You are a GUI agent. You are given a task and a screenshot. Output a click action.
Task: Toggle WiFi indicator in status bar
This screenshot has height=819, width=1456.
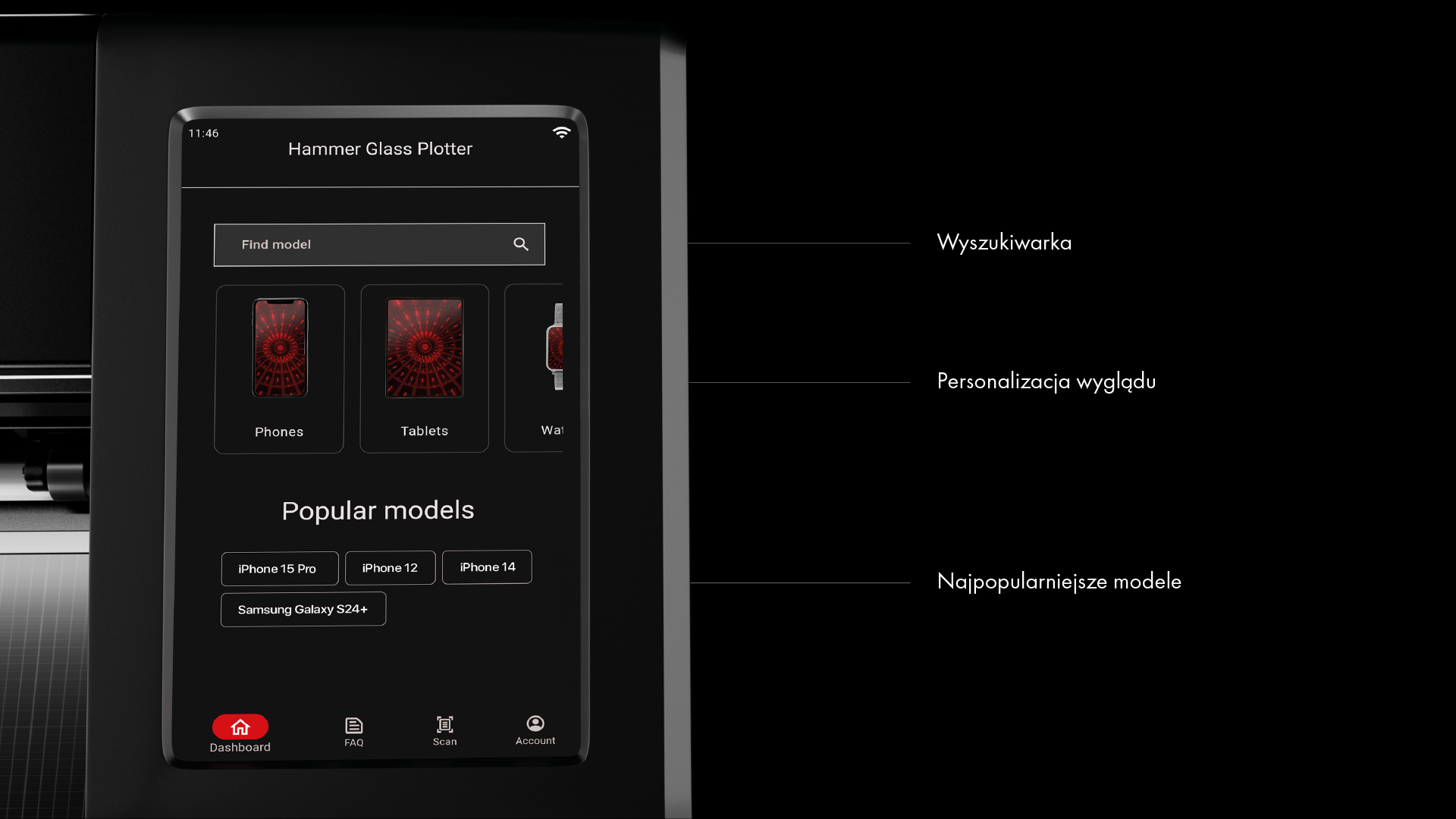click(561, 132)
